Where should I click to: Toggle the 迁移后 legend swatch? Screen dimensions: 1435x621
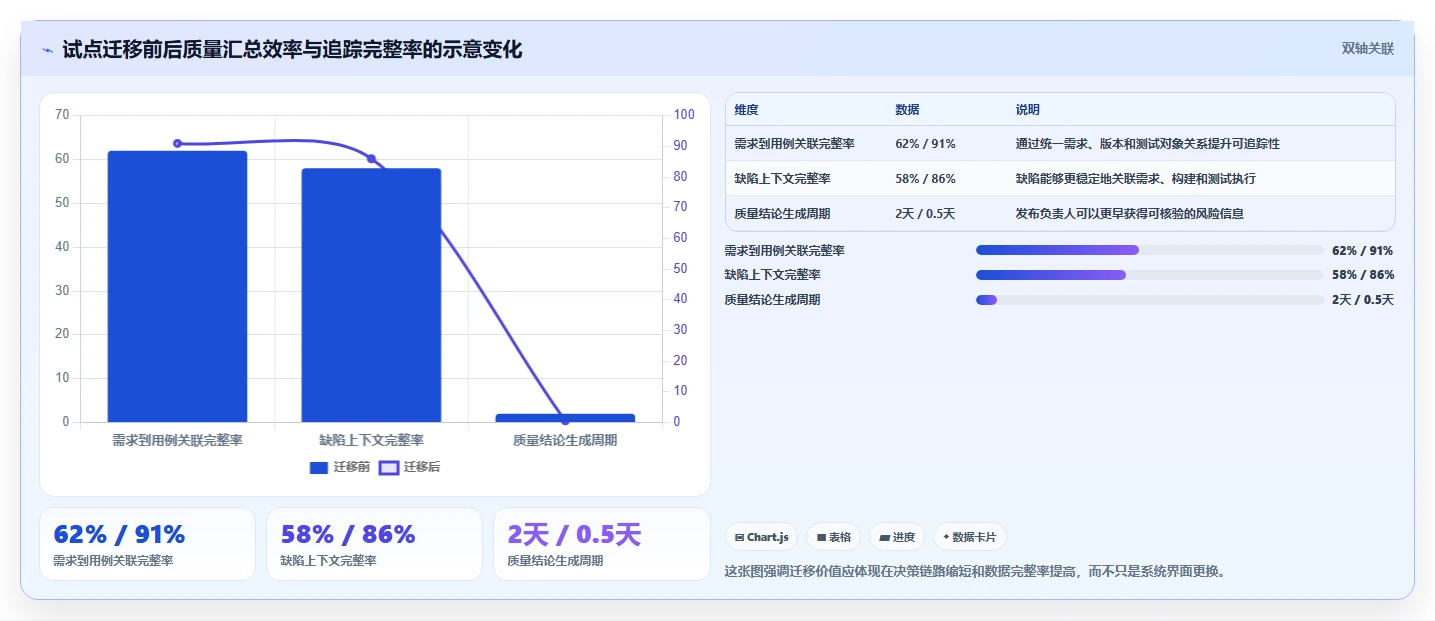389,467
